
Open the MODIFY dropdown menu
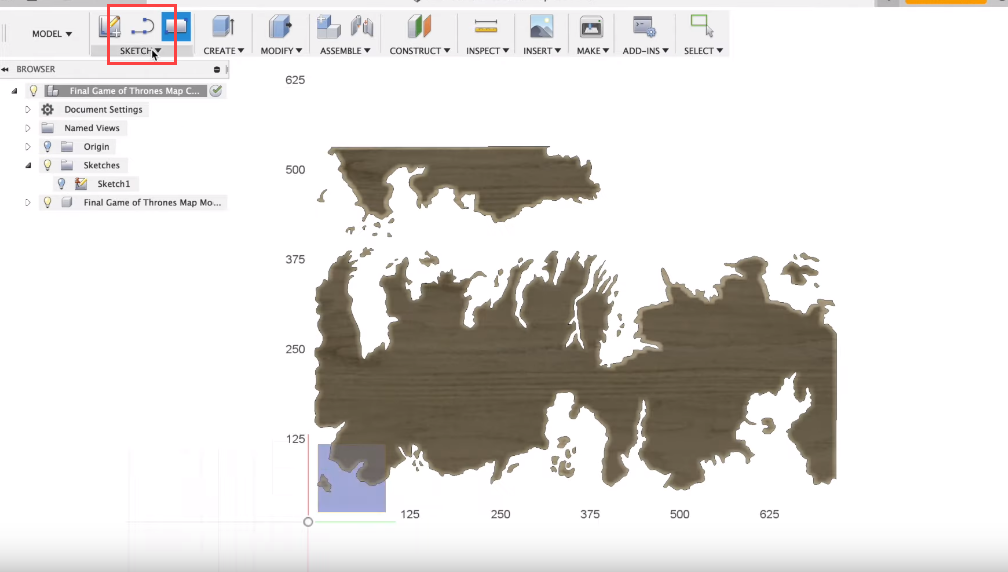coord(281,50)
